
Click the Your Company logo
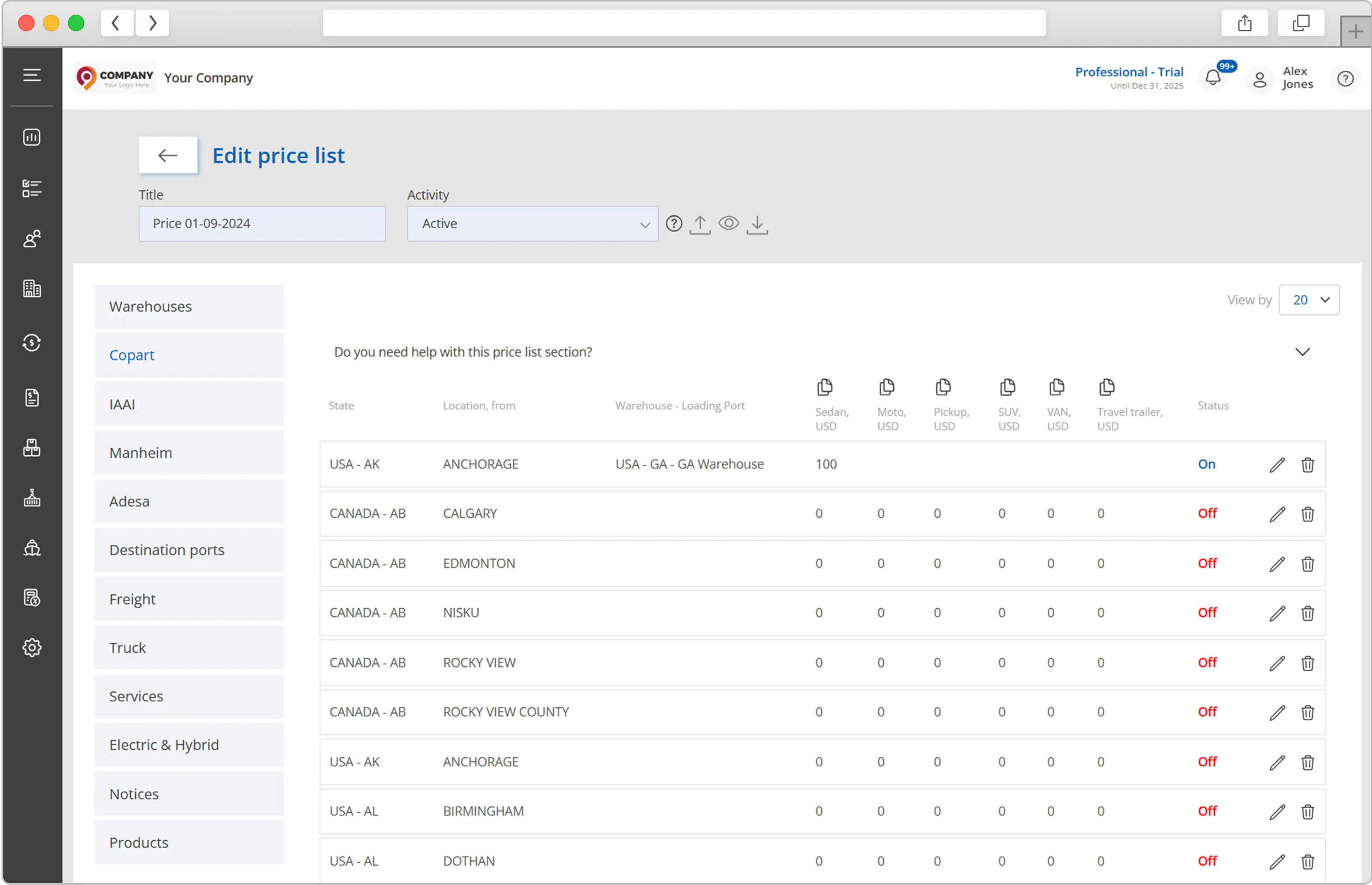coord(115,78)
